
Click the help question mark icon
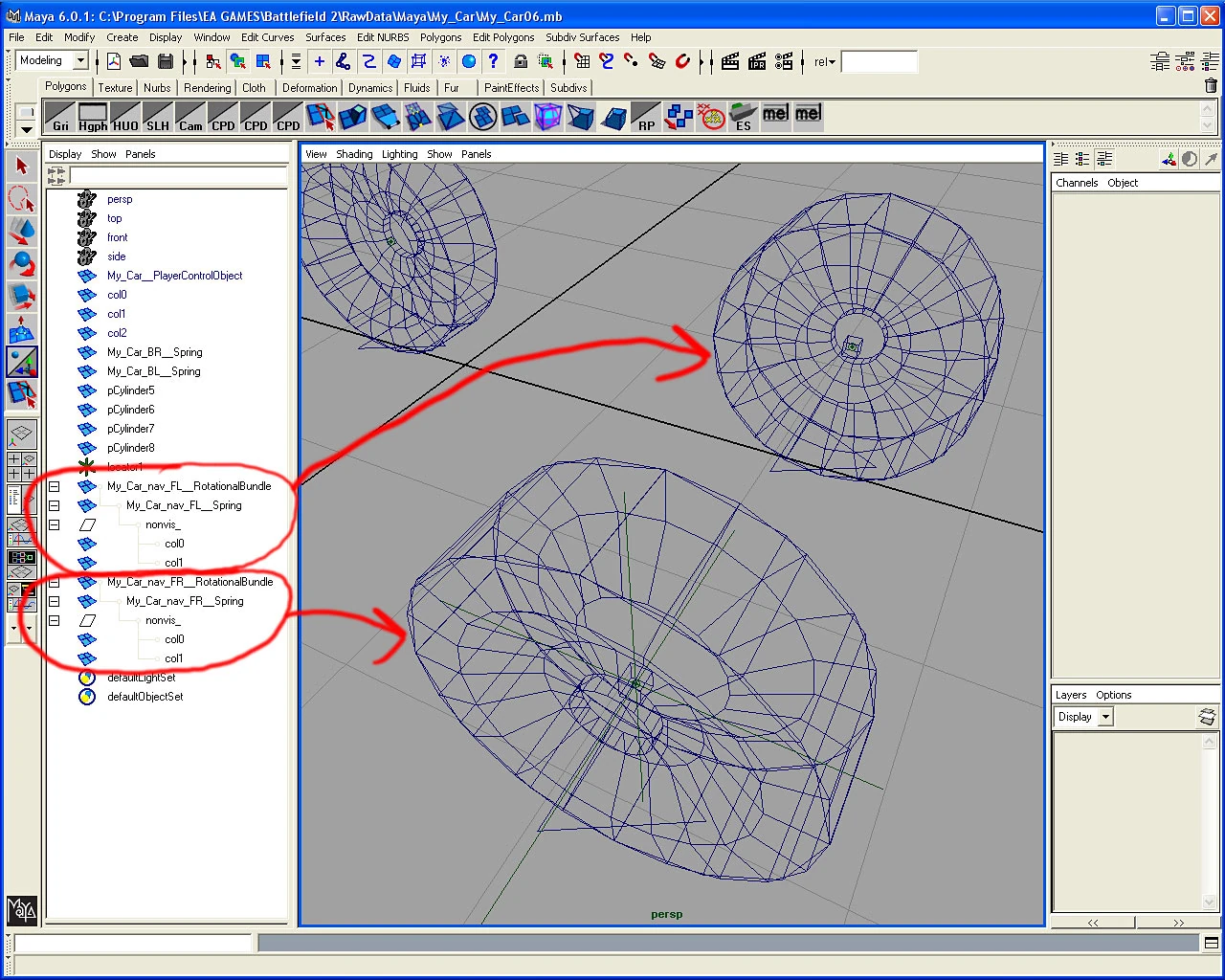493,62
